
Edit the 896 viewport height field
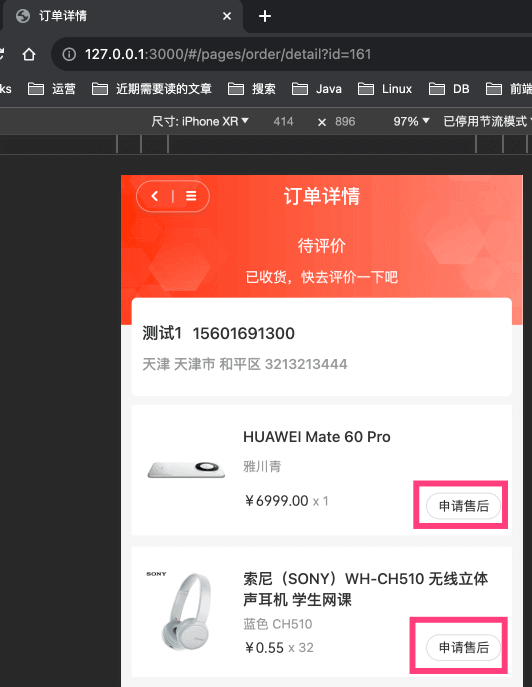pyautogui.click(x=345, y=121)
